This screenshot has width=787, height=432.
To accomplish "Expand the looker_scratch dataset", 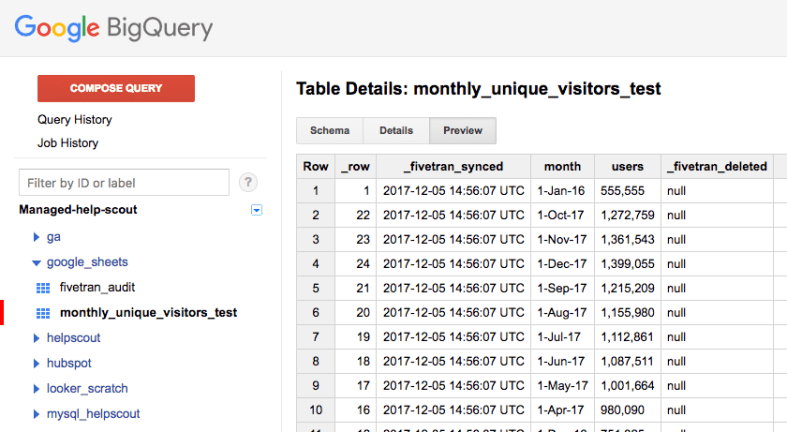I will [x=37, y=389].
